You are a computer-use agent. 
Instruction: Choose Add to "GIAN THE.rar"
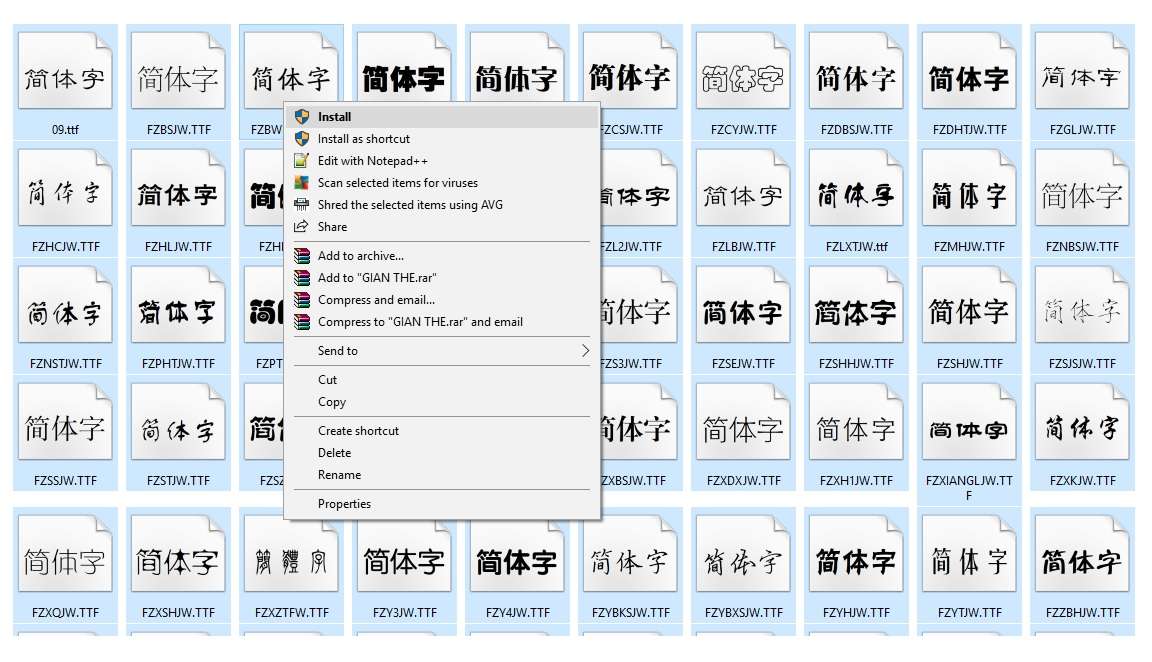pyautogui.click(x=442, y=278)
